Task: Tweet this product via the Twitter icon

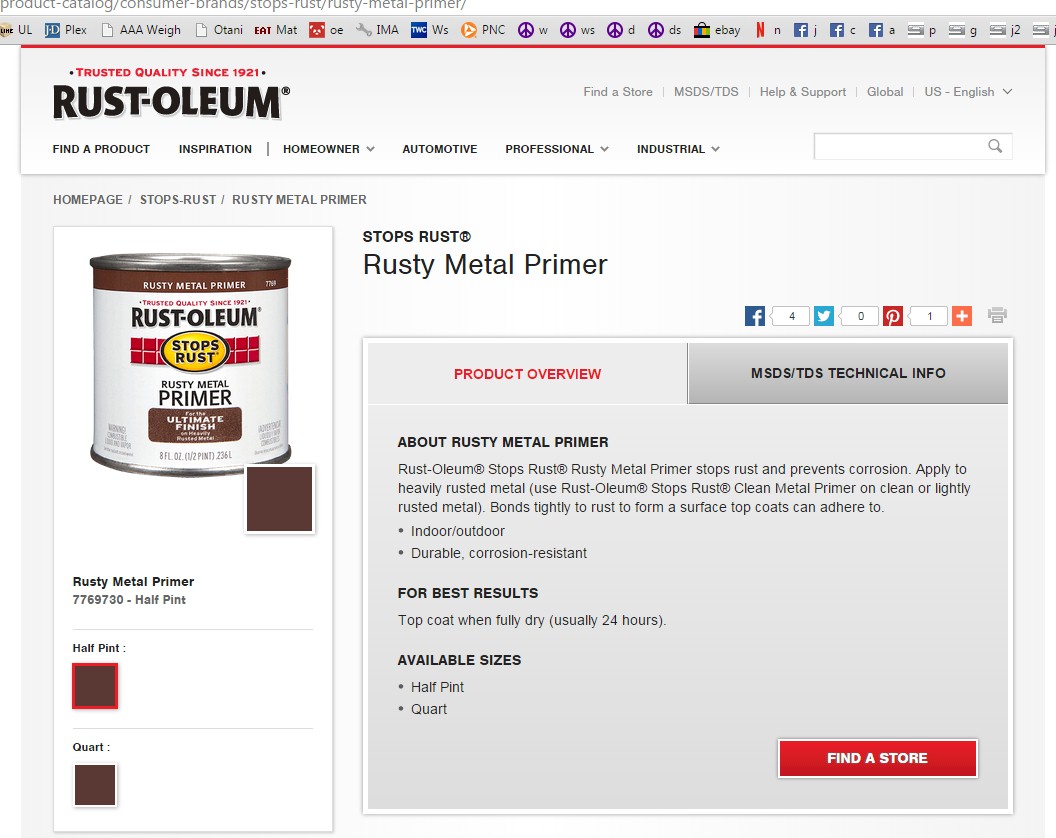Action: point(823,316)
